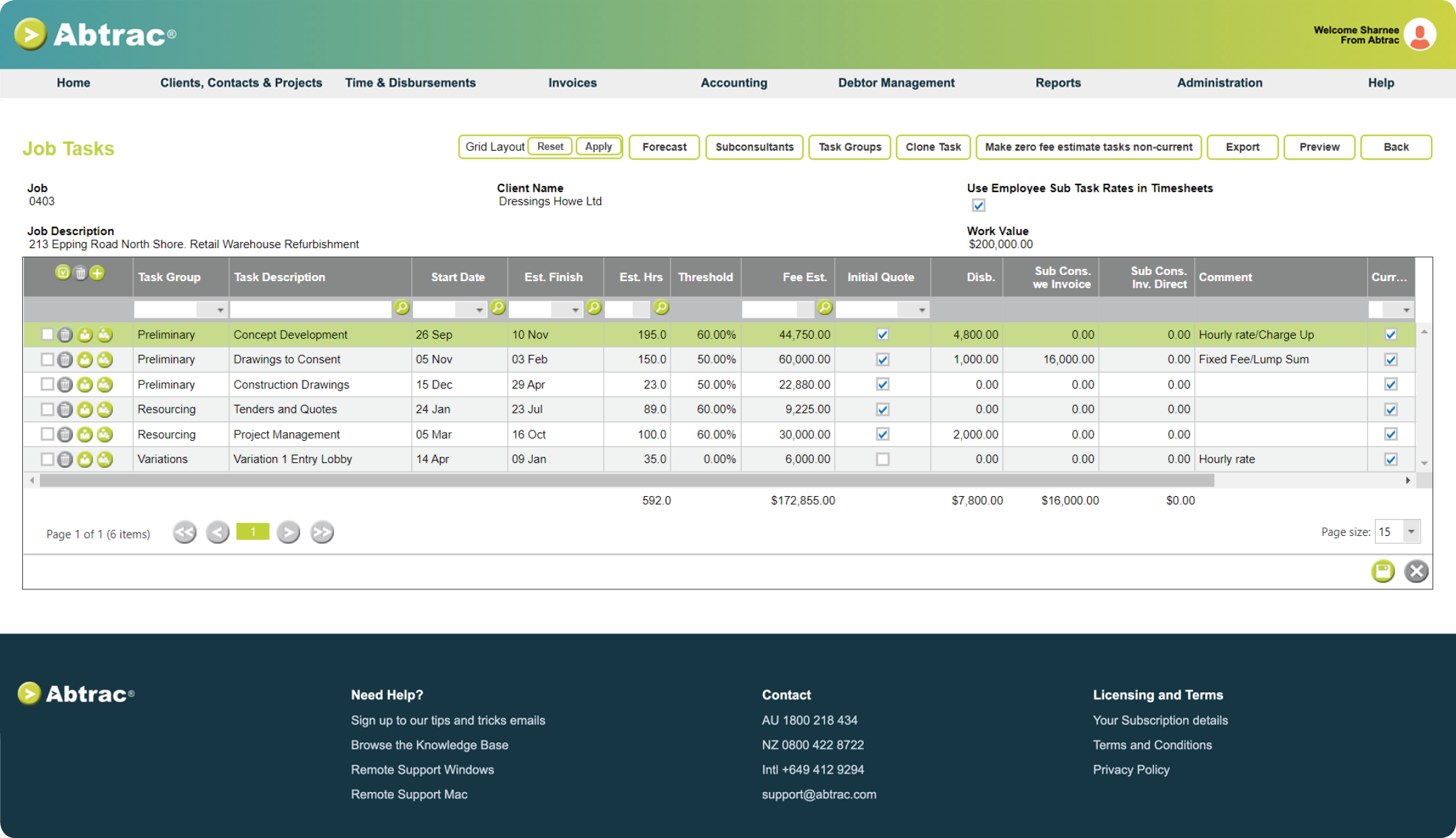Click the Task Description filter input field
Image resolution: width=1456 pixels, height=838 pixels.
point(311,310)
